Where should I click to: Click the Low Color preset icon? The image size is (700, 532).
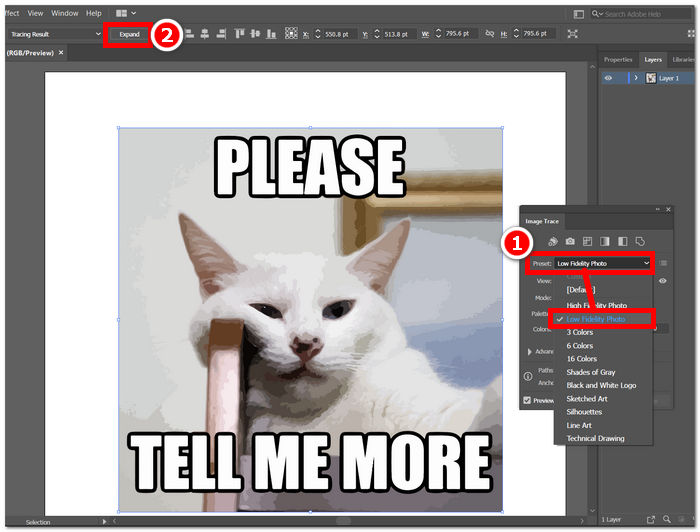588,241
